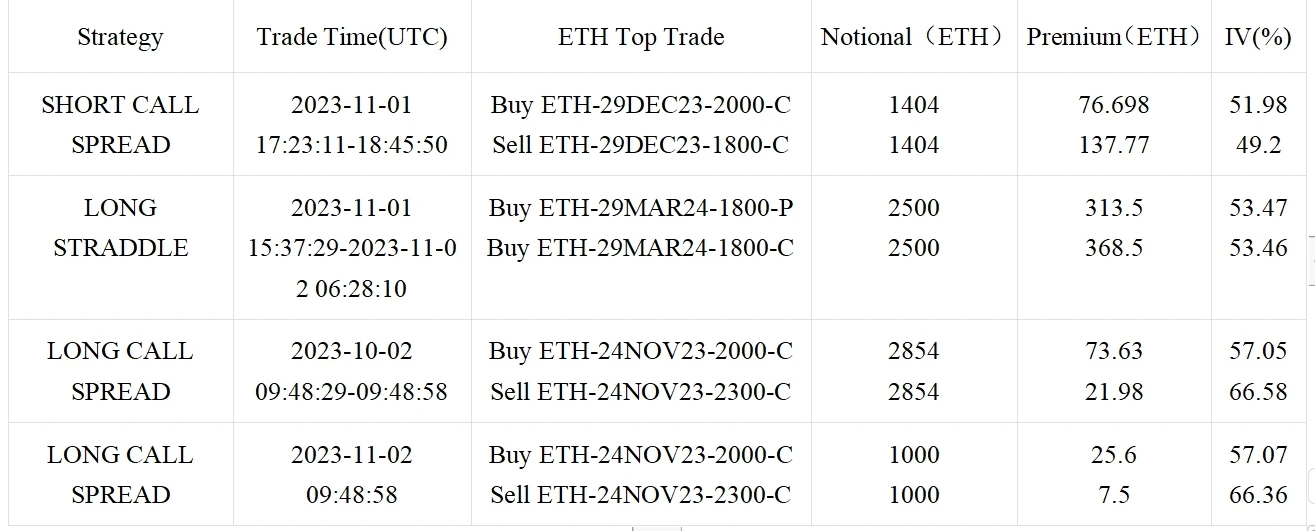Screen dimensions: 1315x531
Task: Click the Notional (ETH) column header
Action: (913, 38)
